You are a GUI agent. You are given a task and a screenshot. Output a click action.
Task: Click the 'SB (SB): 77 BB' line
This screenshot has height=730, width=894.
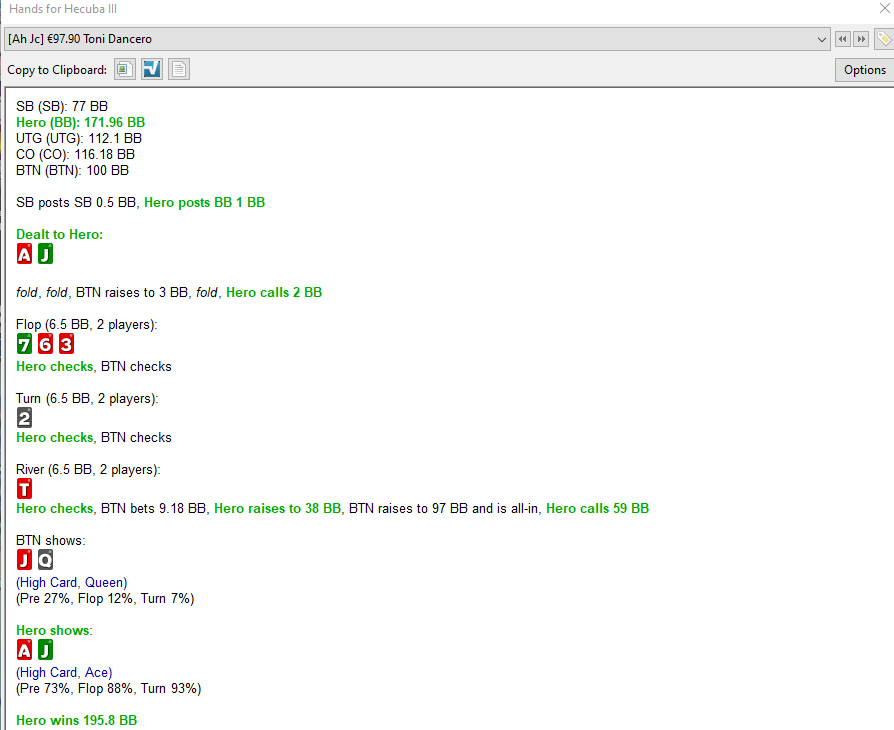(x=62, y=107)
